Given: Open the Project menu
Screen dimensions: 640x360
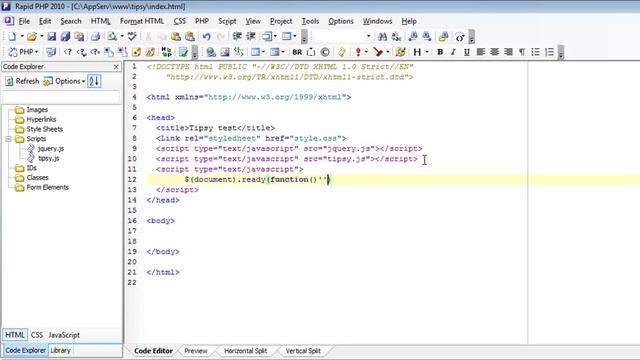Looking at the screenshot, I should tap(281, 21).
